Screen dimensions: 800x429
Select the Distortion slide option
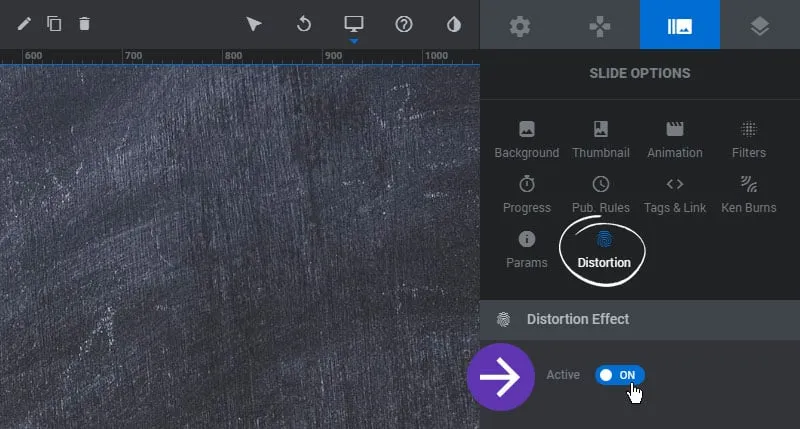[x=604, y=250]
